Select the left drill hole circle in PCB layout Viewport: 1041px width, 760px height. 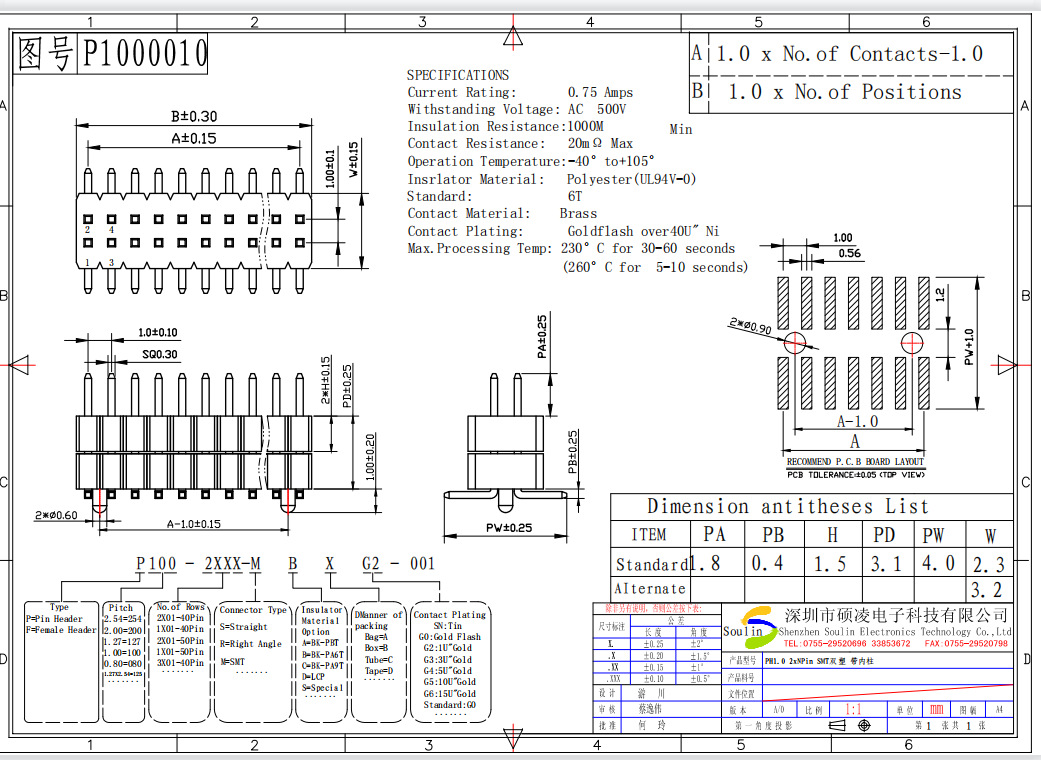796,343
